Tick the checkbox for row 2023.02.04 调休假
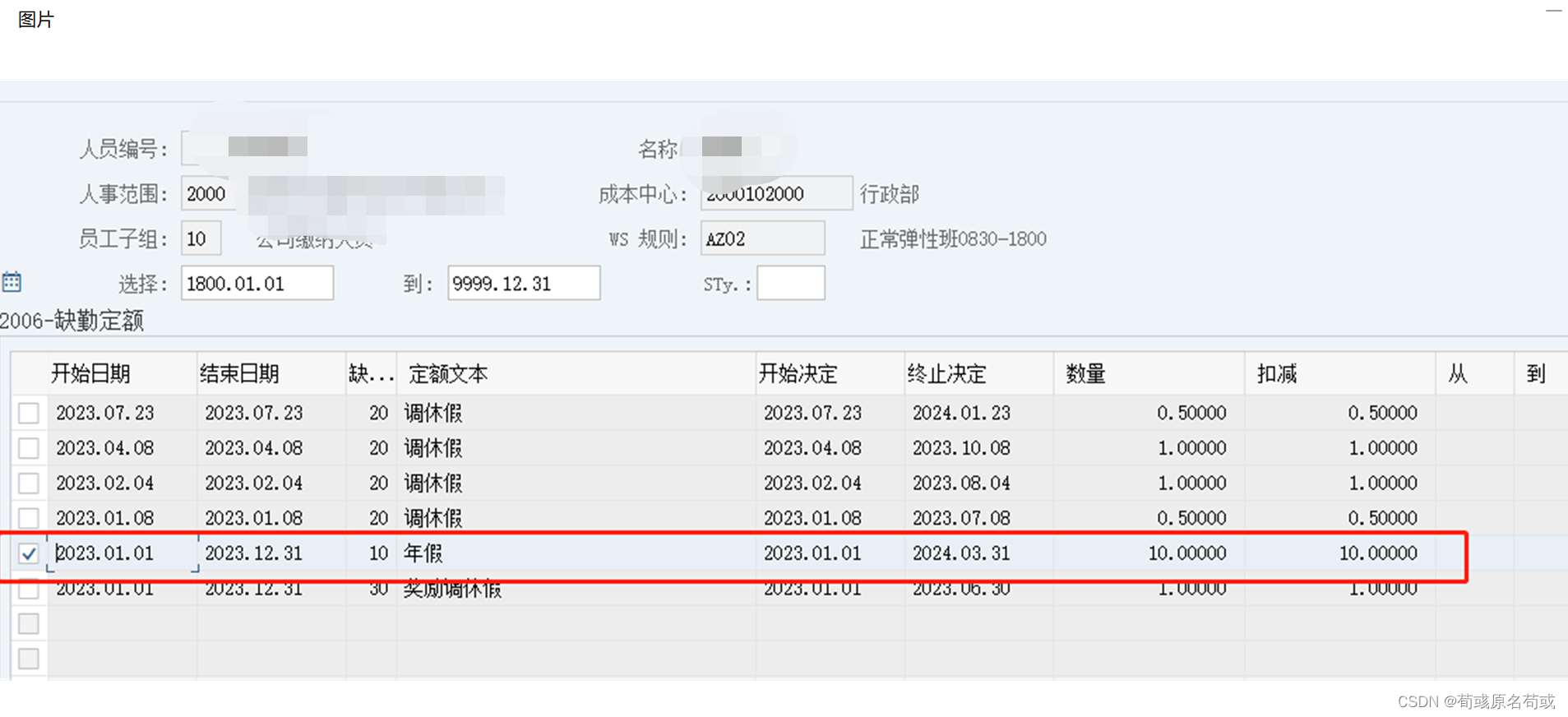This screenshot has width=1568, height=717. coord(29,483)
